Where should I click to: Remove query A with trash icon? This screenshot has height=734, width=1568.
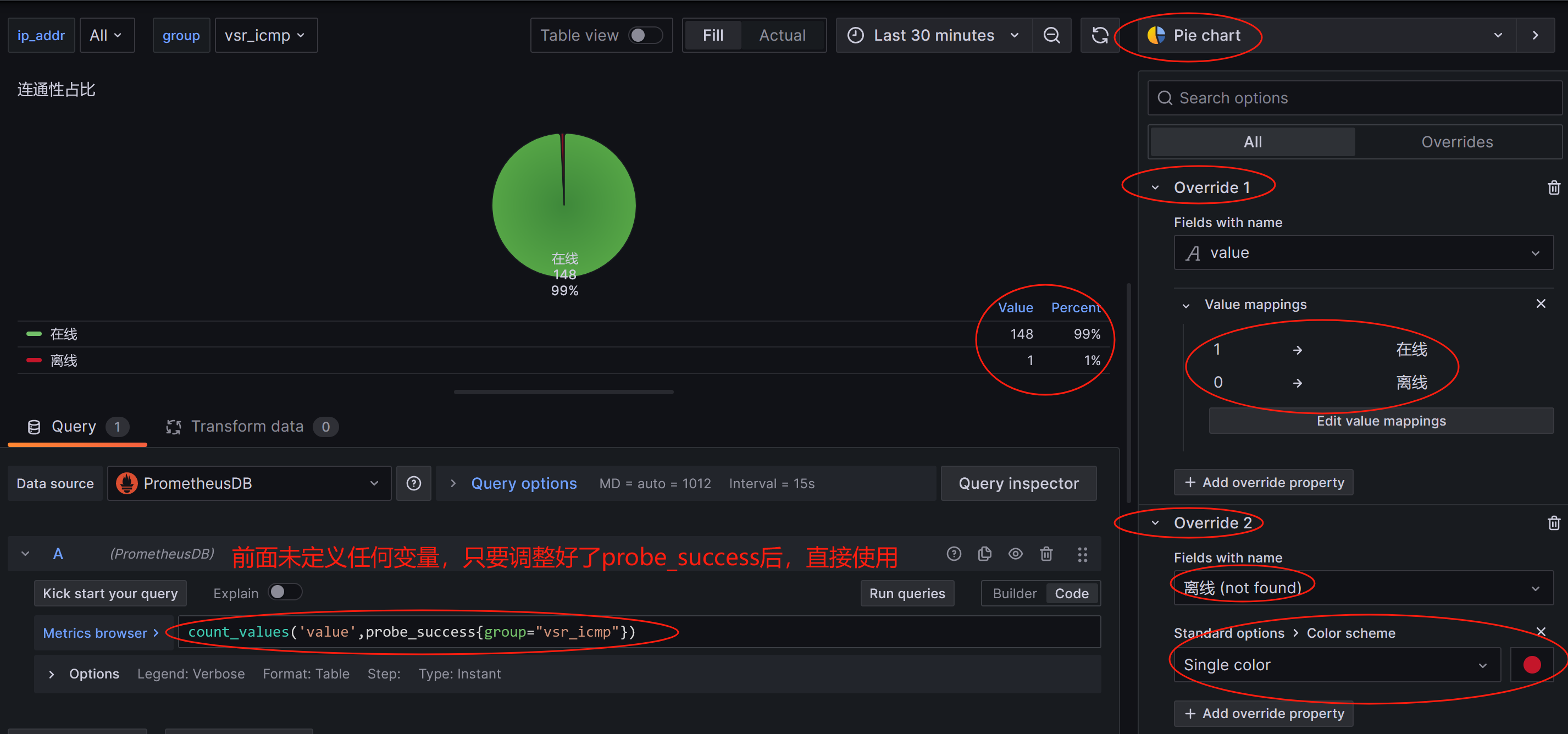point(1046,554)
